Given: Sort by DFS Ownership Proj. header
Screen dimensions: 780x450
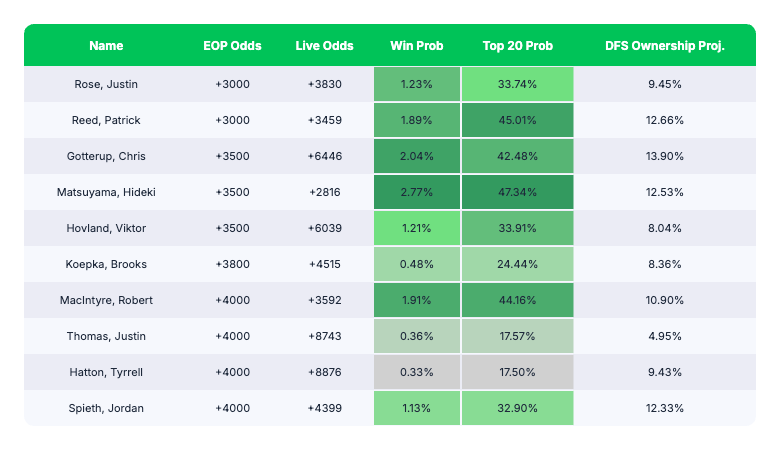Looking at the screenshot, I should pos(664,46).
